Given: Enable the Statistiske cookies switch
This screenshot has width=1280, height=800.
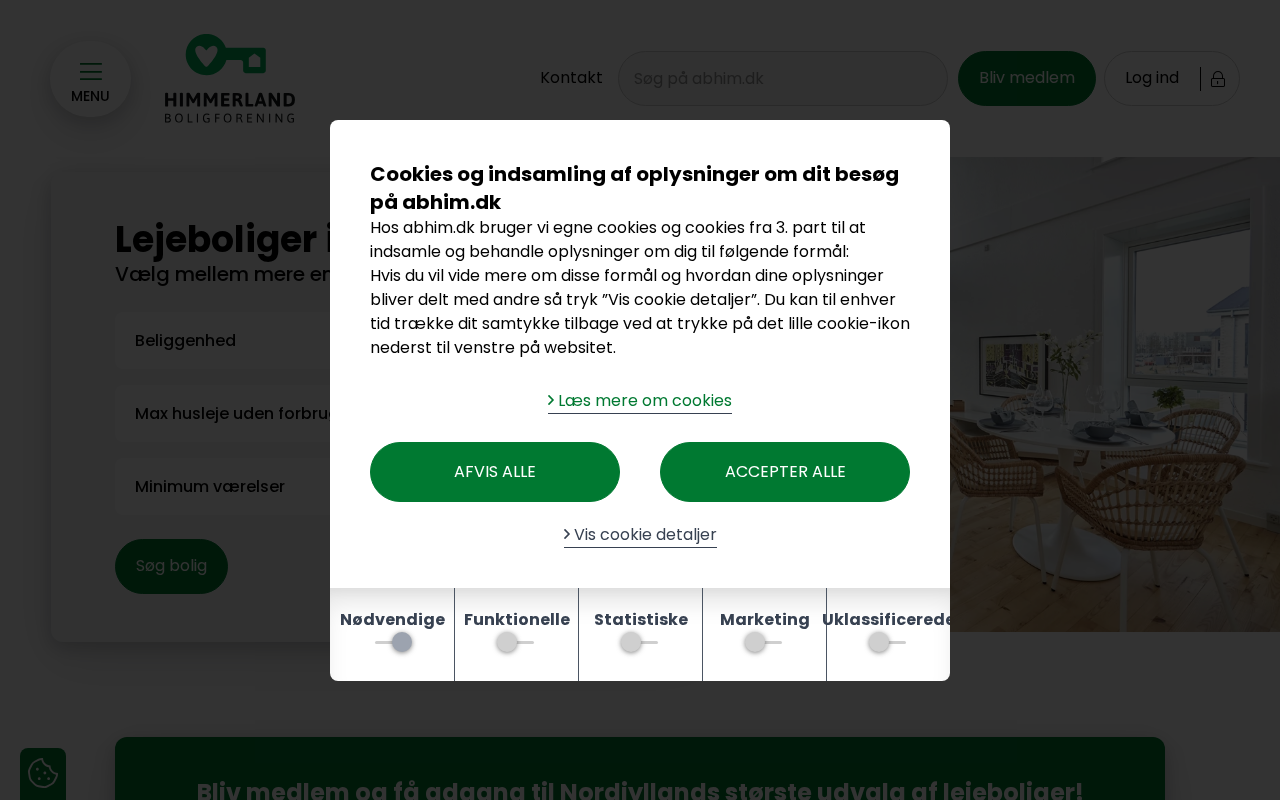Looking at the screenshot, I should point(640,642).
